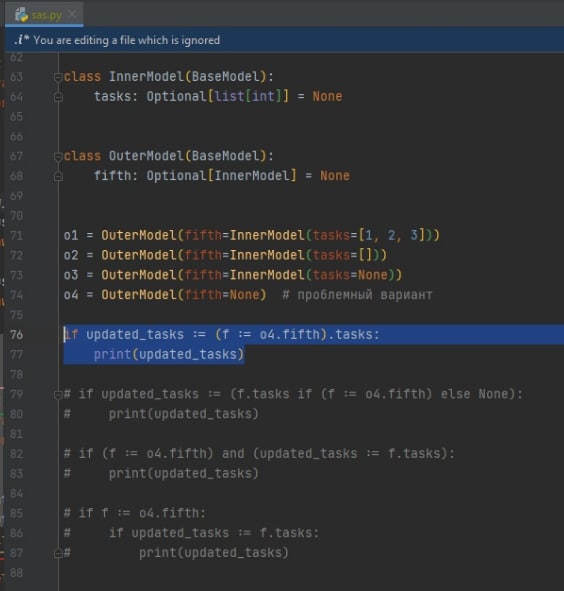This screenshot has width=564, height=591.
Task: Click fold end marker on line 87
Action: pos(58,553)
